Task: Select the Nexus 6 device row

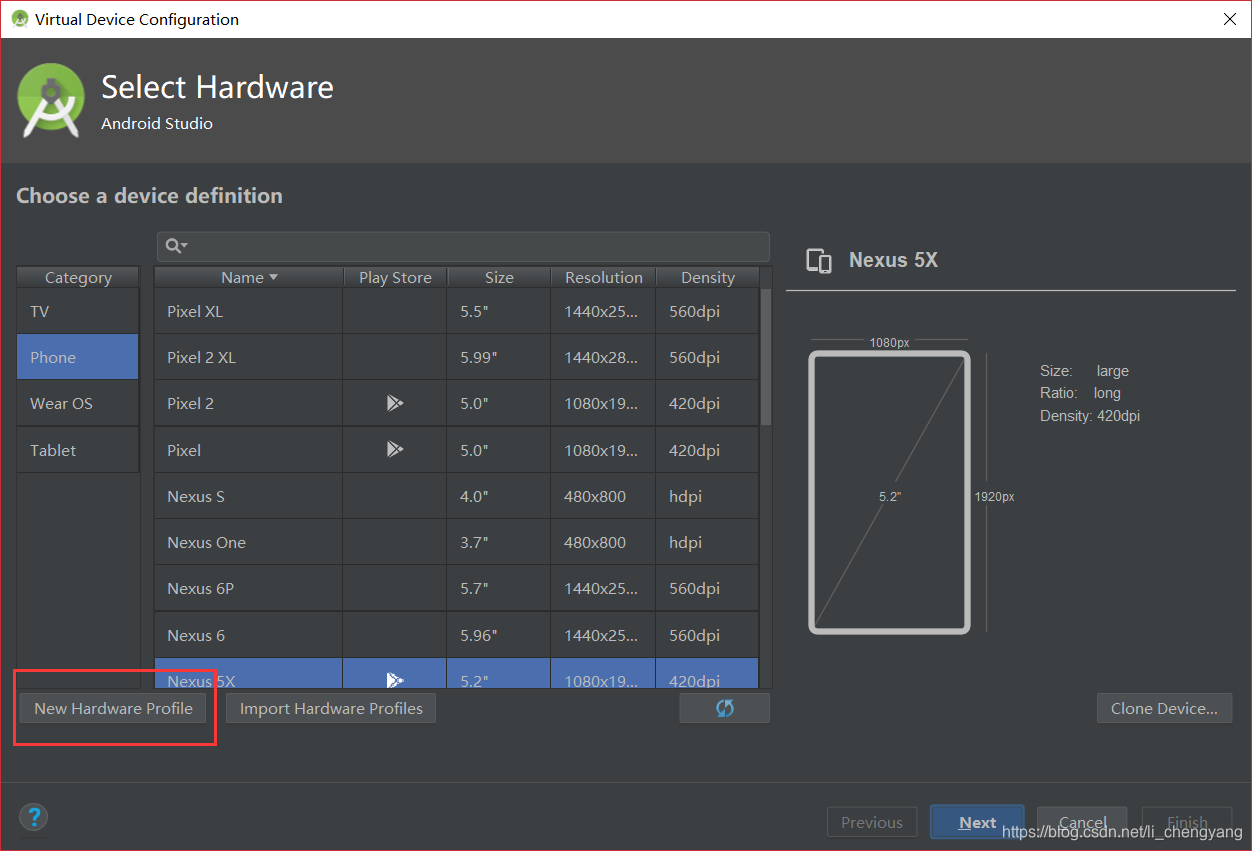Action: click(457, 635)
